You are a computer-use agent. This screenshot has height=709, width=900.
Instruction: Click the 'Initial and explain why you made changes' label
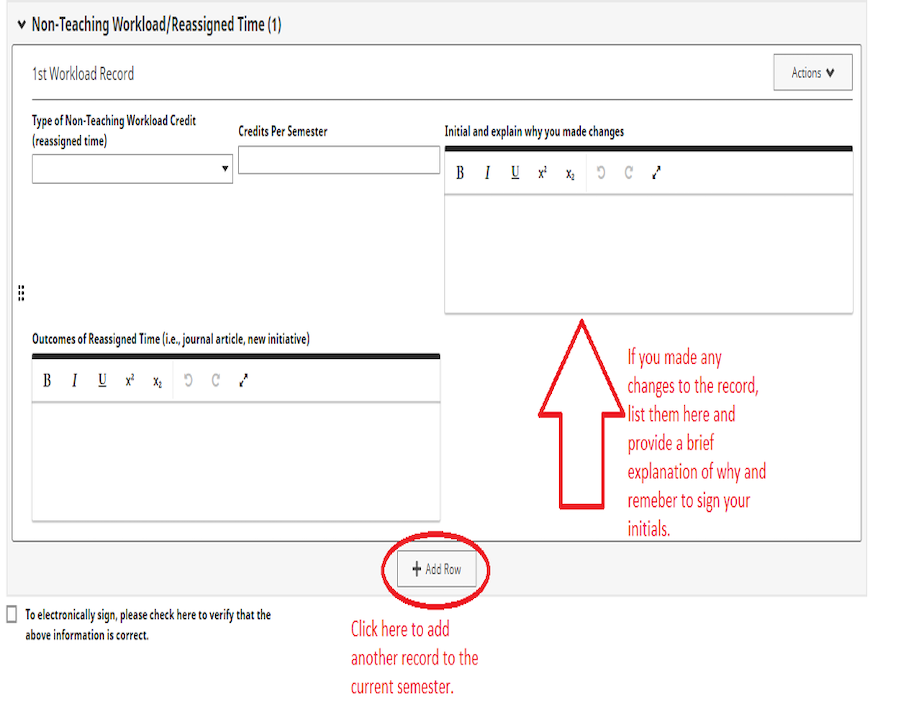pos(534,131)
